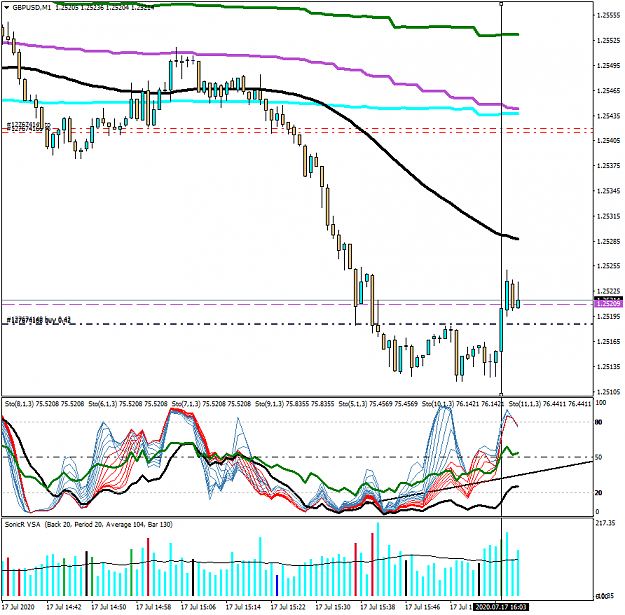
Task: Click the 217.35 volume scale label
Action: point(604,523)
